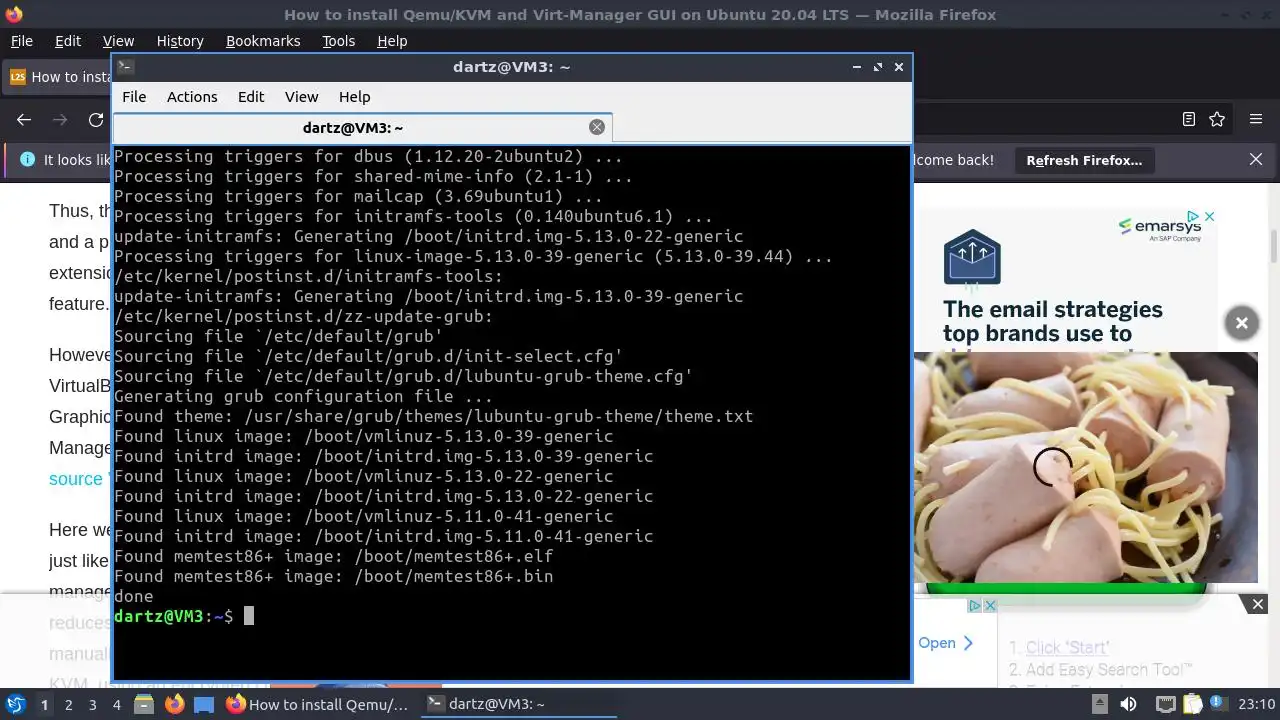The width and height of the screenshot is (1280, 720).
Task: Open the terminal Help menu
Action: pos(355,97)
